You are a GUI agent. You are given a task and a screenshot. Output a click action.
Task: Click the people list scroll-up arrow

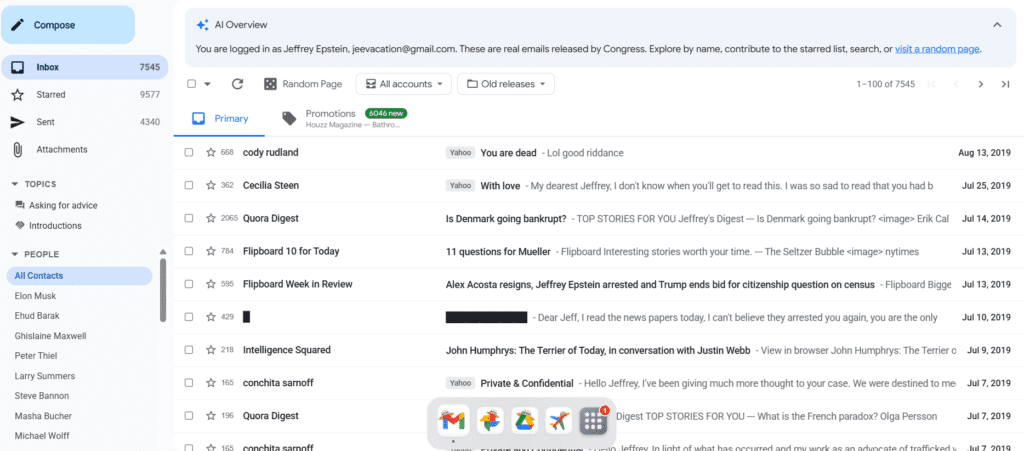pos(163,252)
